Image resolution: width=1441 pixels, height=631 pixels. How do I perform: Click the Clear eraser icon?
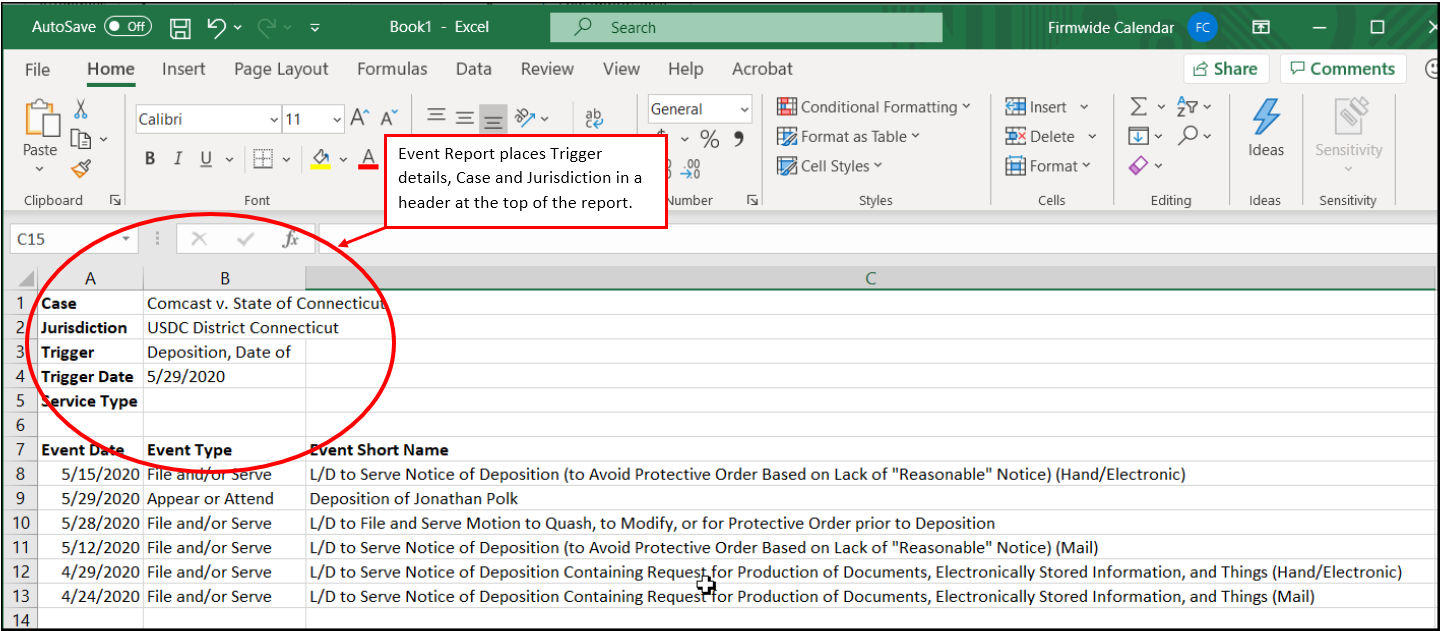[x=1138, y=166]
